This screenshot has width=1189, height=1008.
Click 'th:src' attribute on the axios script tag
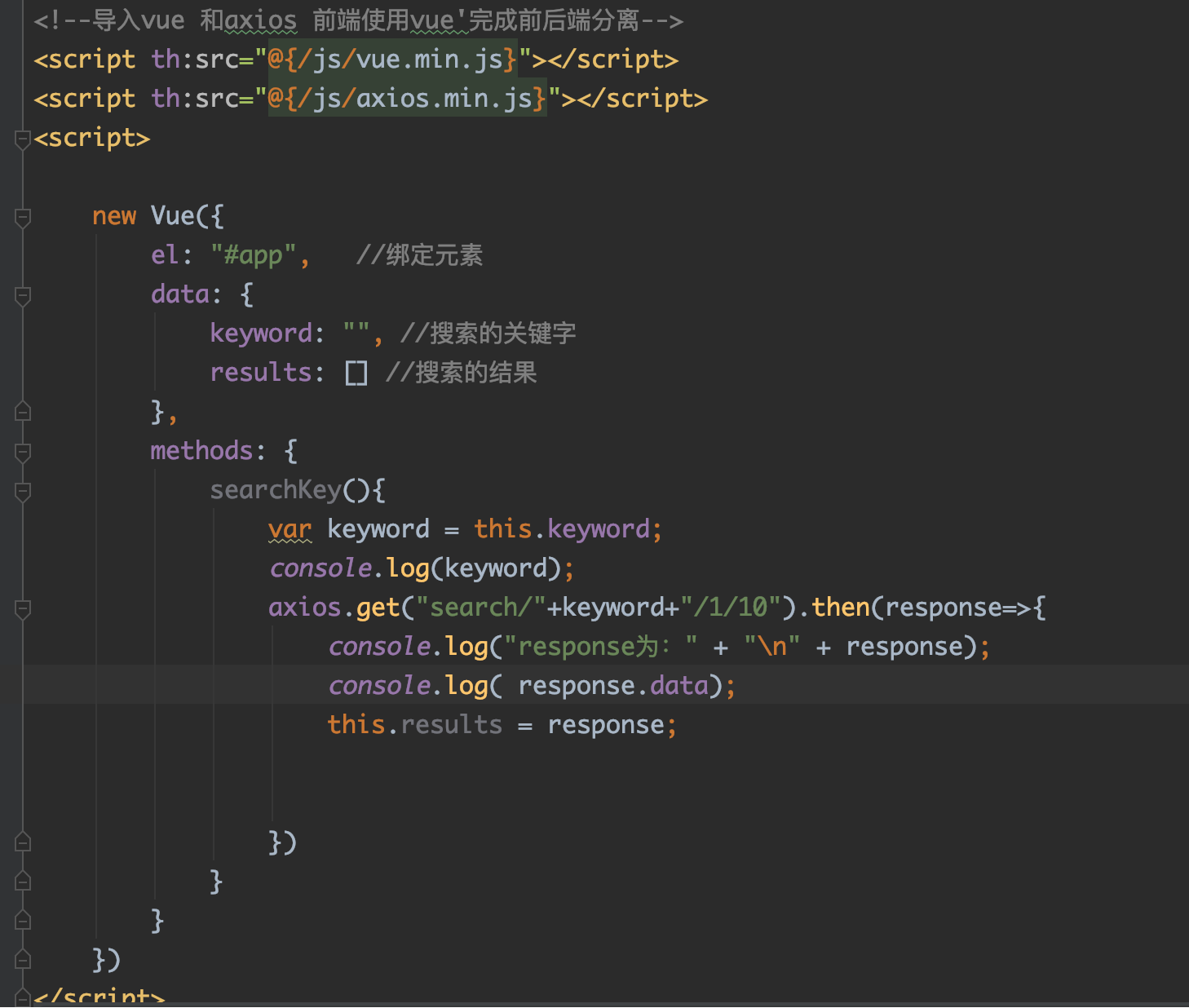tap(195, 99)
